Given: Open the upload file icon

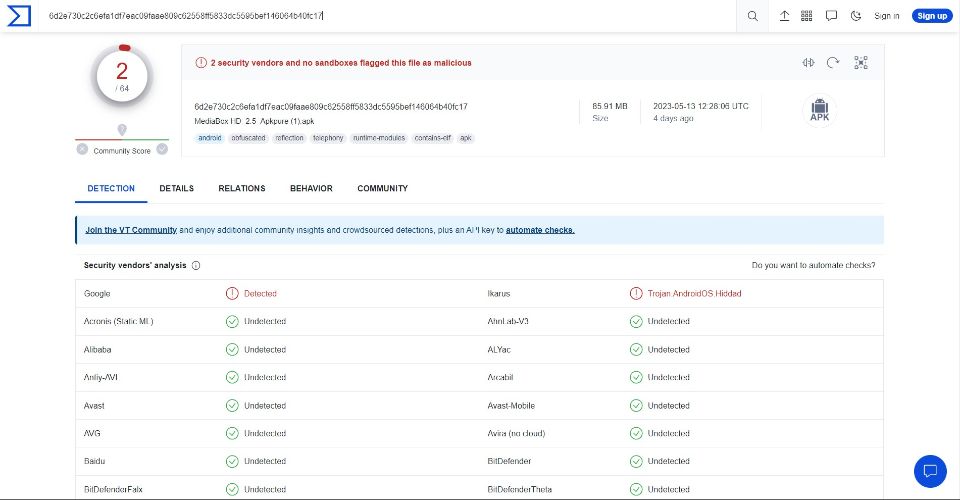Looking at the screenshot, I should [784, 16].
